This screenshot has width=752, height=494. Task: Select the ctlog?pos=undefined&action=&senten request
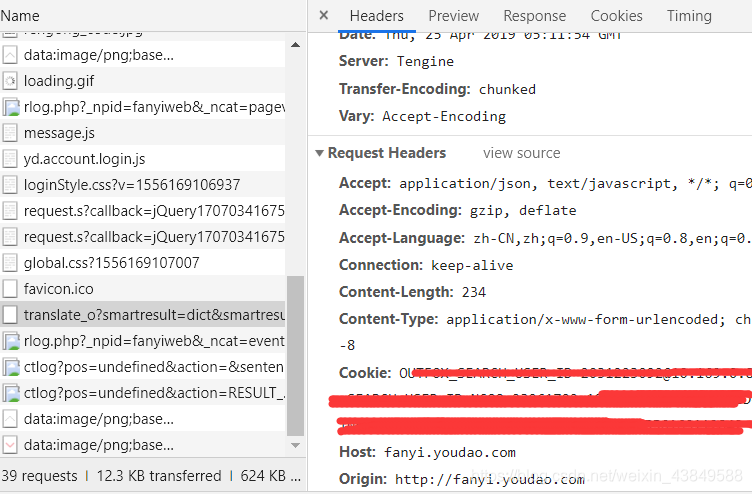tap(142, 367)
